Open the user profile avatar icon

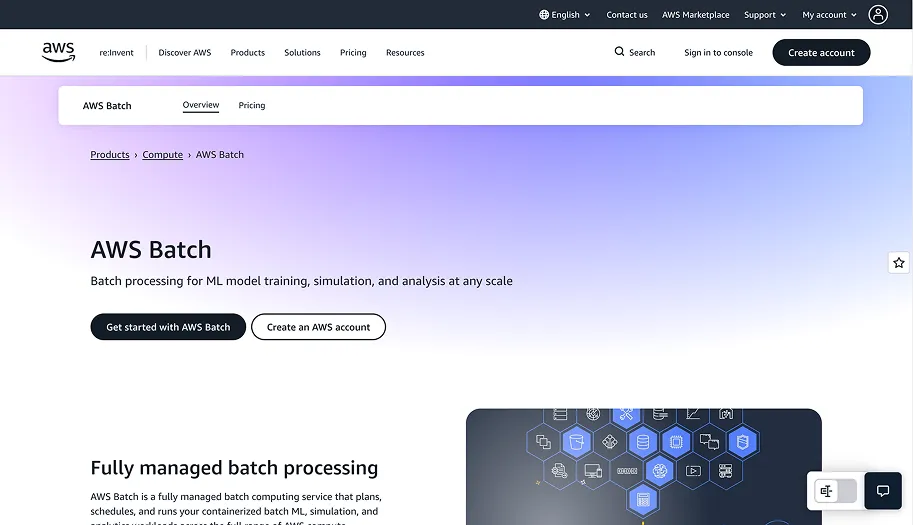[x=878, y=15]
